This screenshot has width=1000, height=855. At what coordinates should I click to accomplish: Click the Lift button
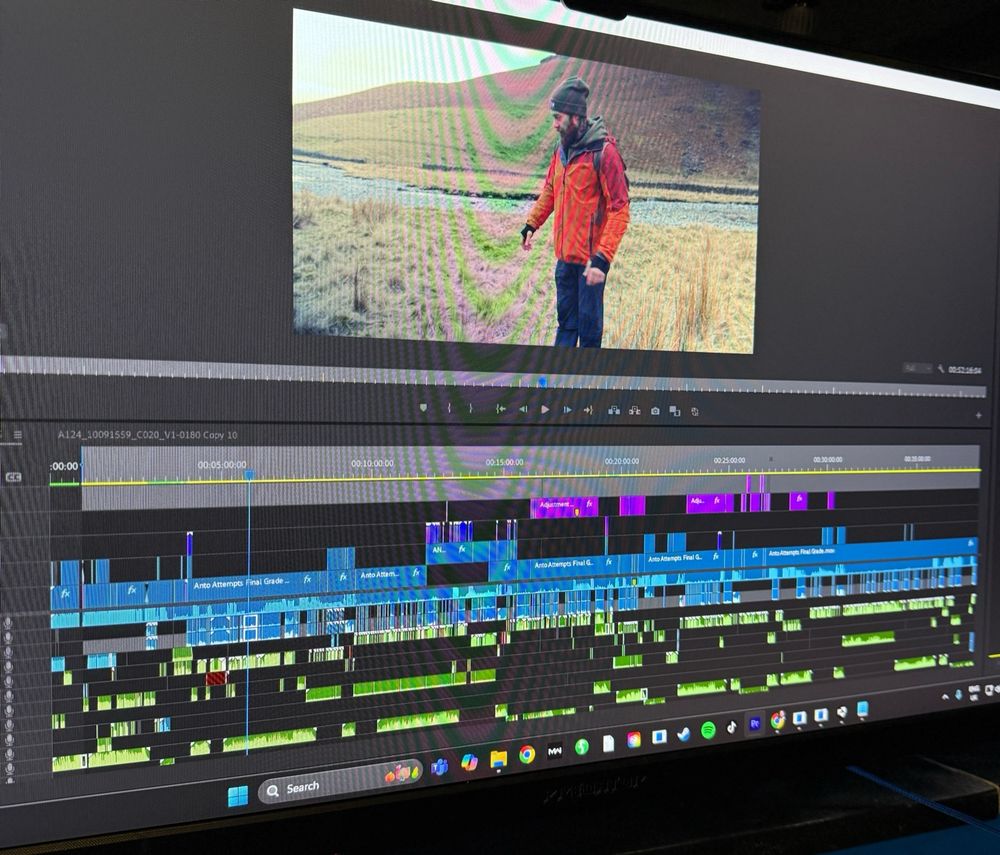[614, 411]
